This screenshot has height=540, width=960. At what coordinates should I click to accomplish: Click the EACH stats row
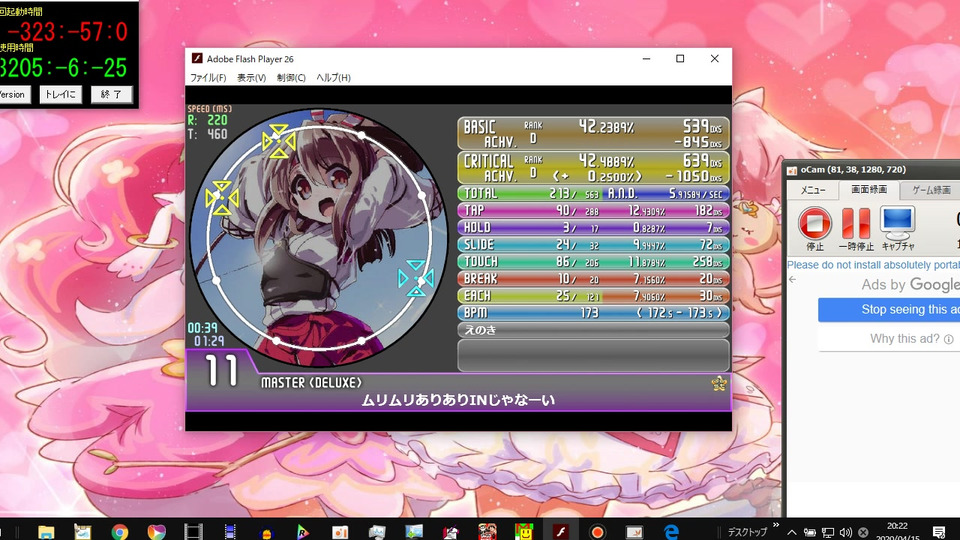tap(593, 296)
